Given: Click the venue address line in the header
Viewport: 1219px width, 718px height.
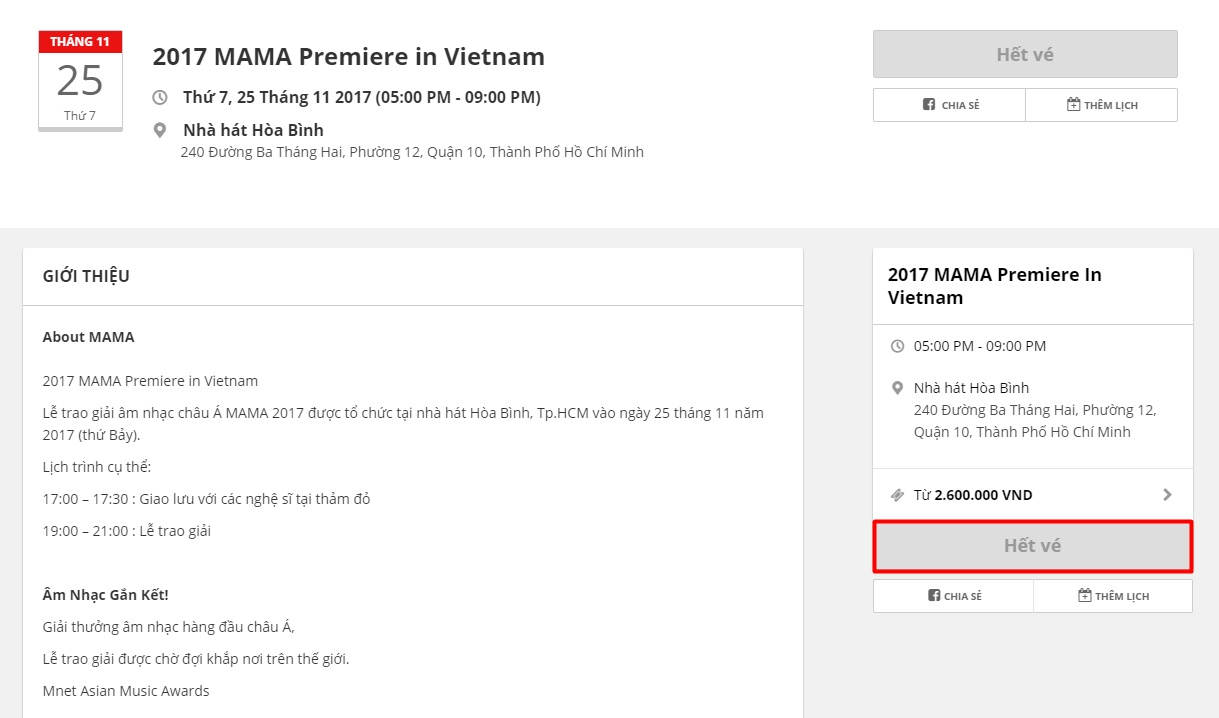Looking at the screenshot, I should (x=412, y=153).
